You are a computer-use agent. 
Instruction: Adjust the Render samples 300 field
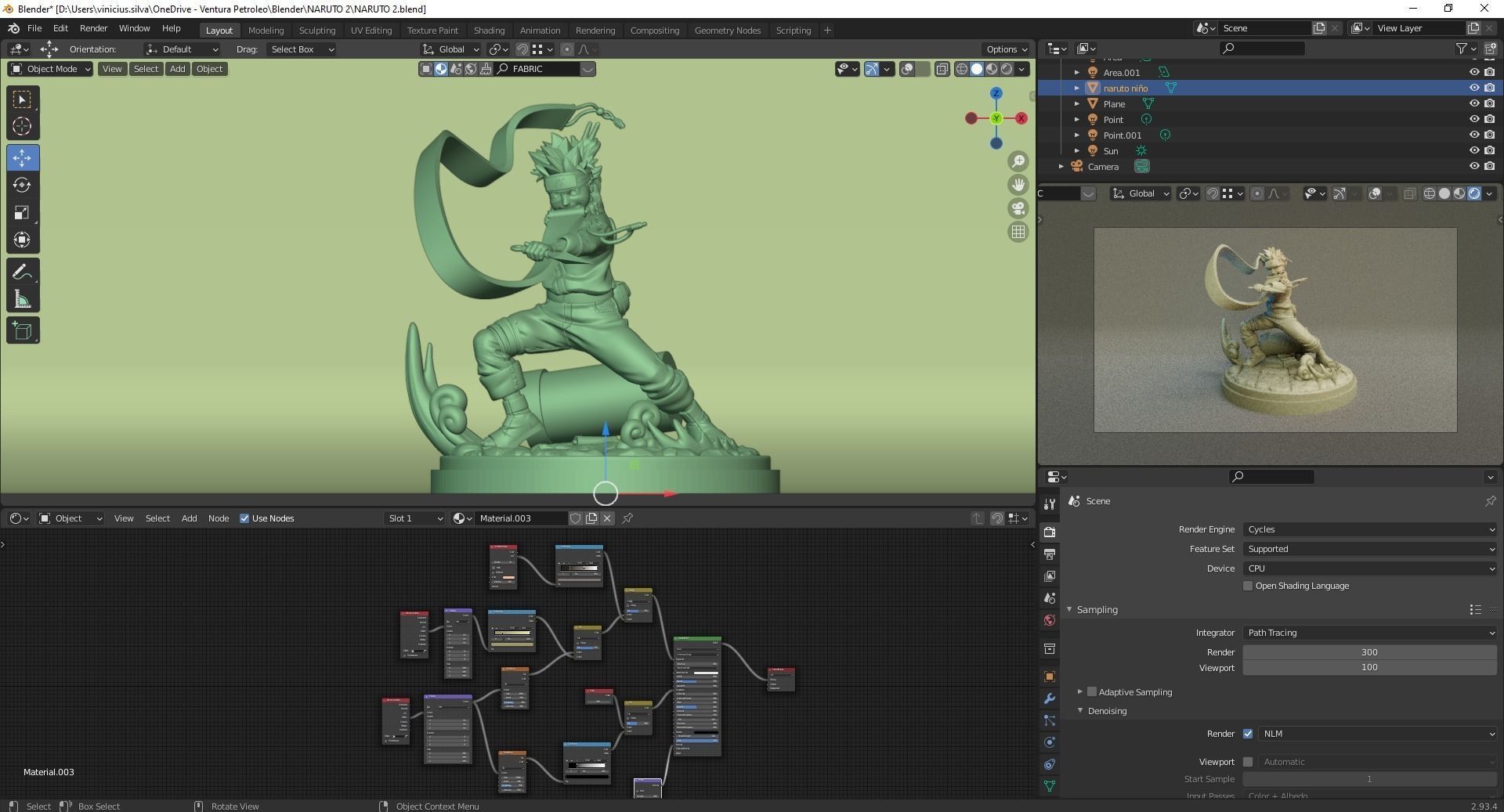[1369, 652]
